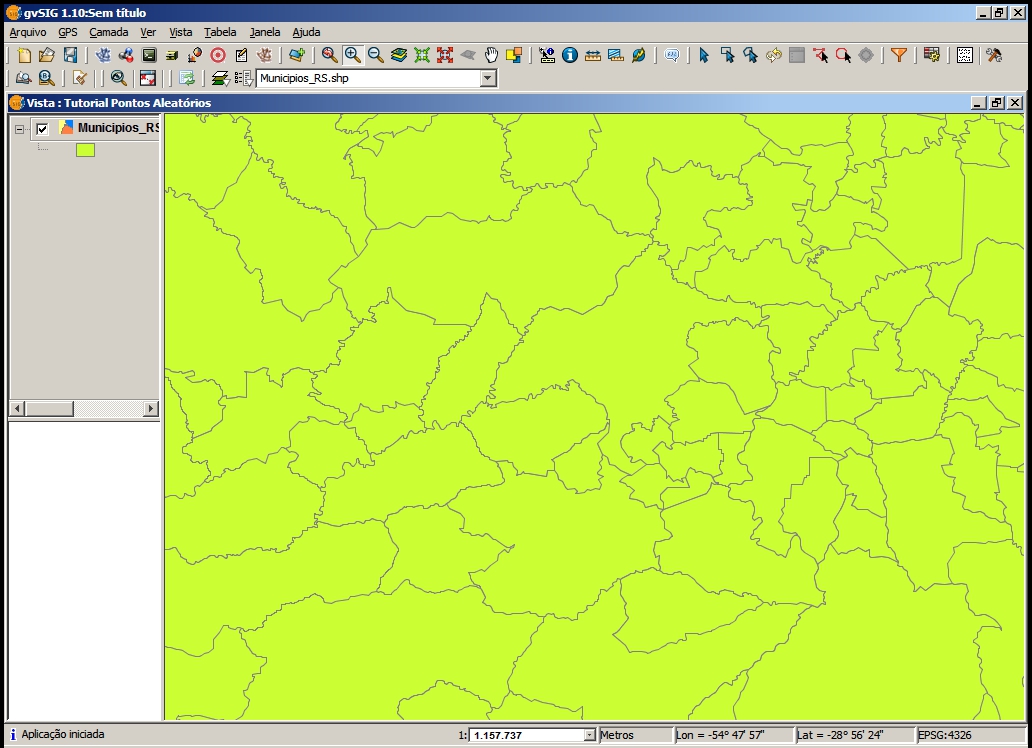This screenshot has width=1032, height=748.
Task: Select the Zoom Out tool
Action: point(375,55)
